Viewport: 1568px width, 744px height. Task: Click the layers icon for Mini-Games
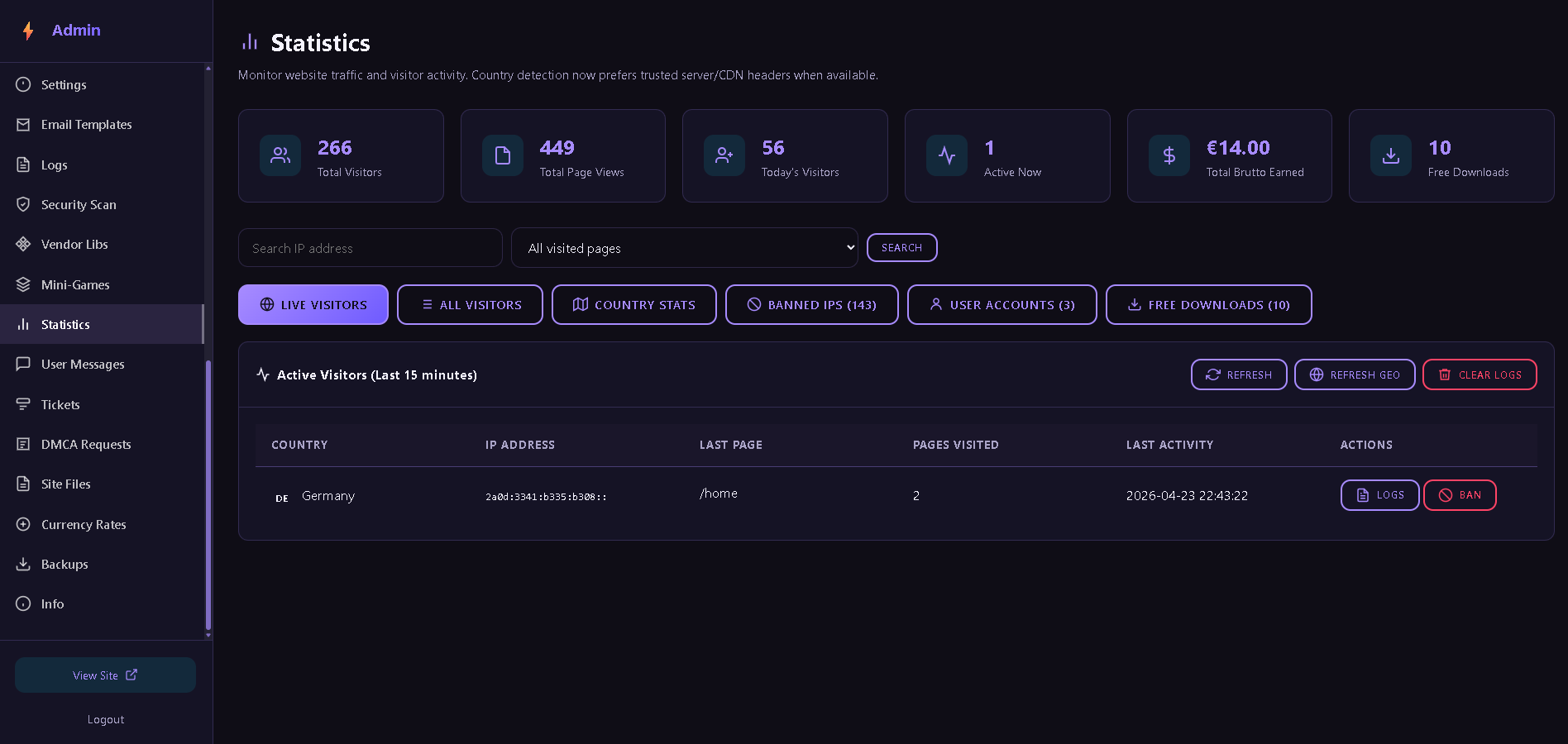23,284
